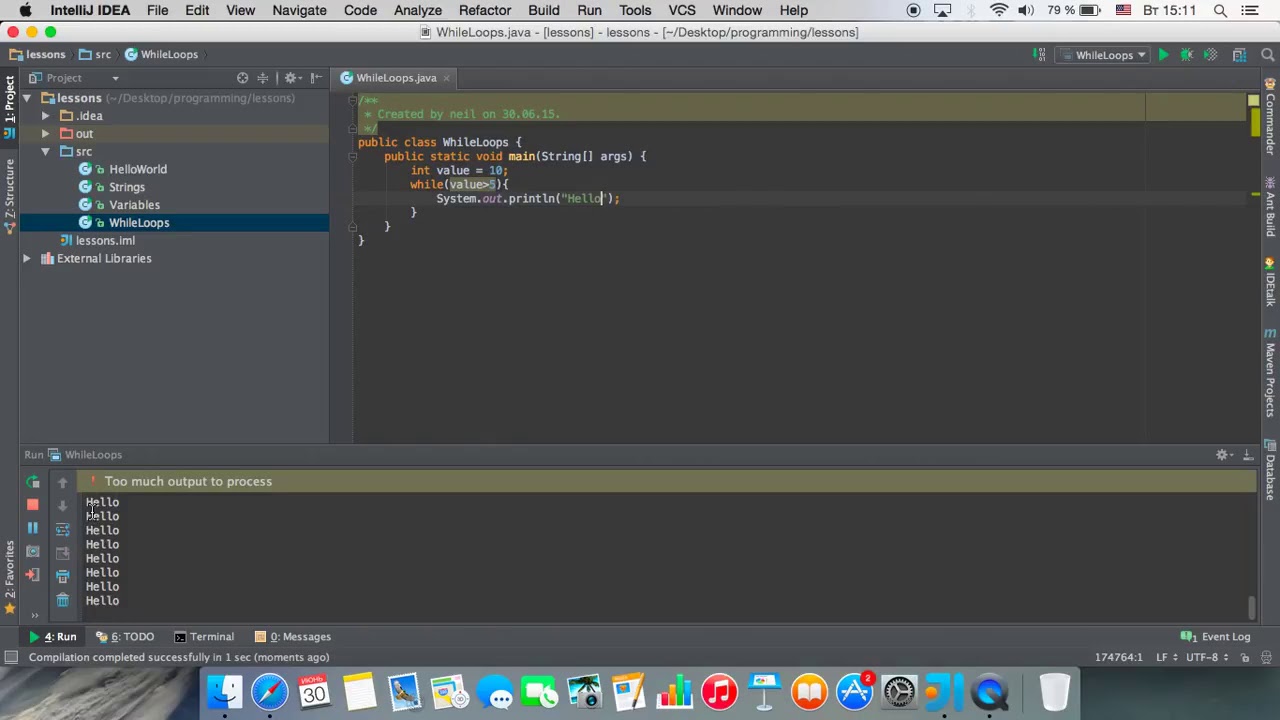Open the 4: Run tool window tab
The width and height of the screenshot is (1280, 720).
pyautogui.click(x=52, y=637)
